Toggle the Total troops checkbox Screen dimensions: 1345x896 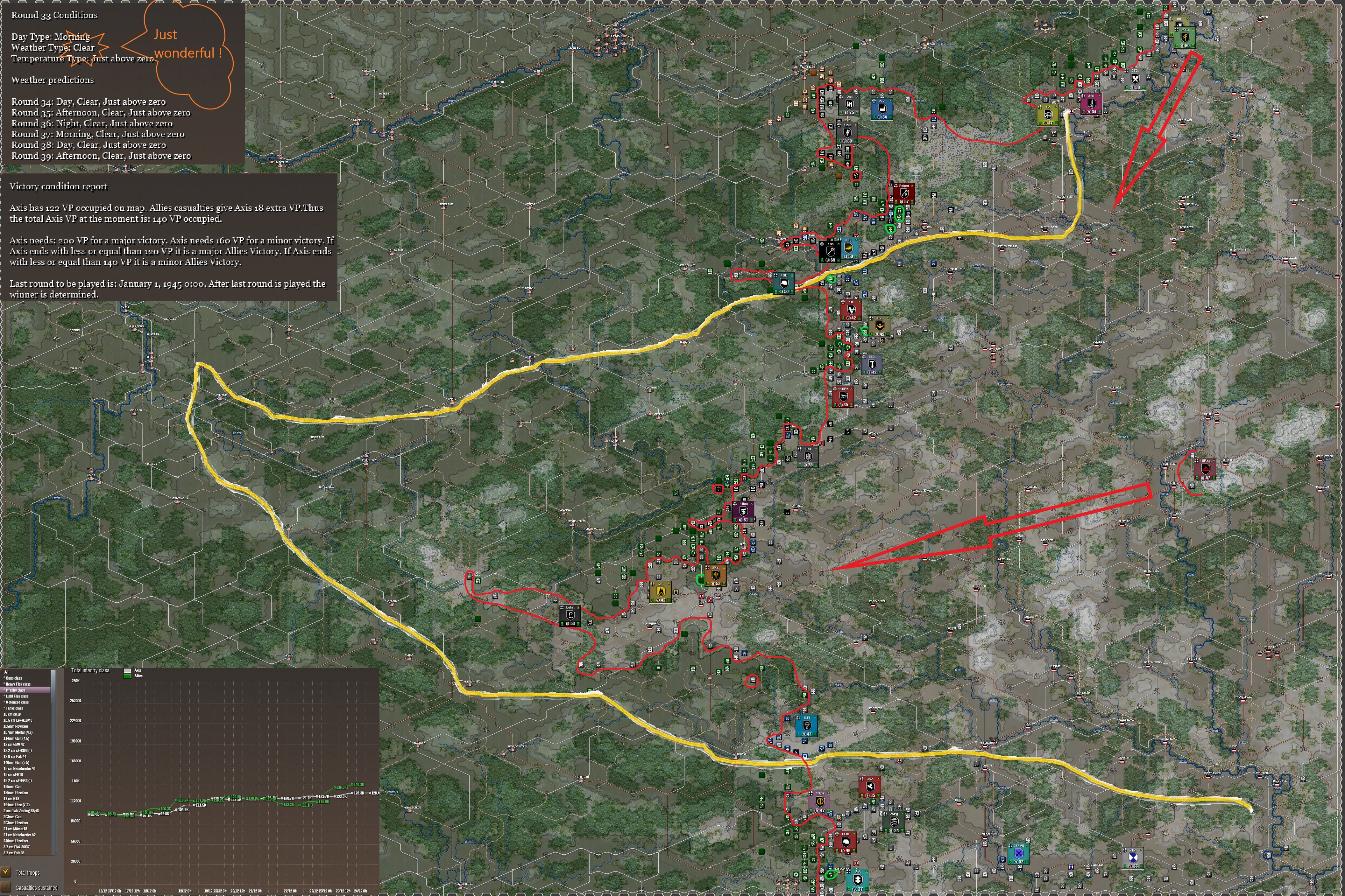6,872
